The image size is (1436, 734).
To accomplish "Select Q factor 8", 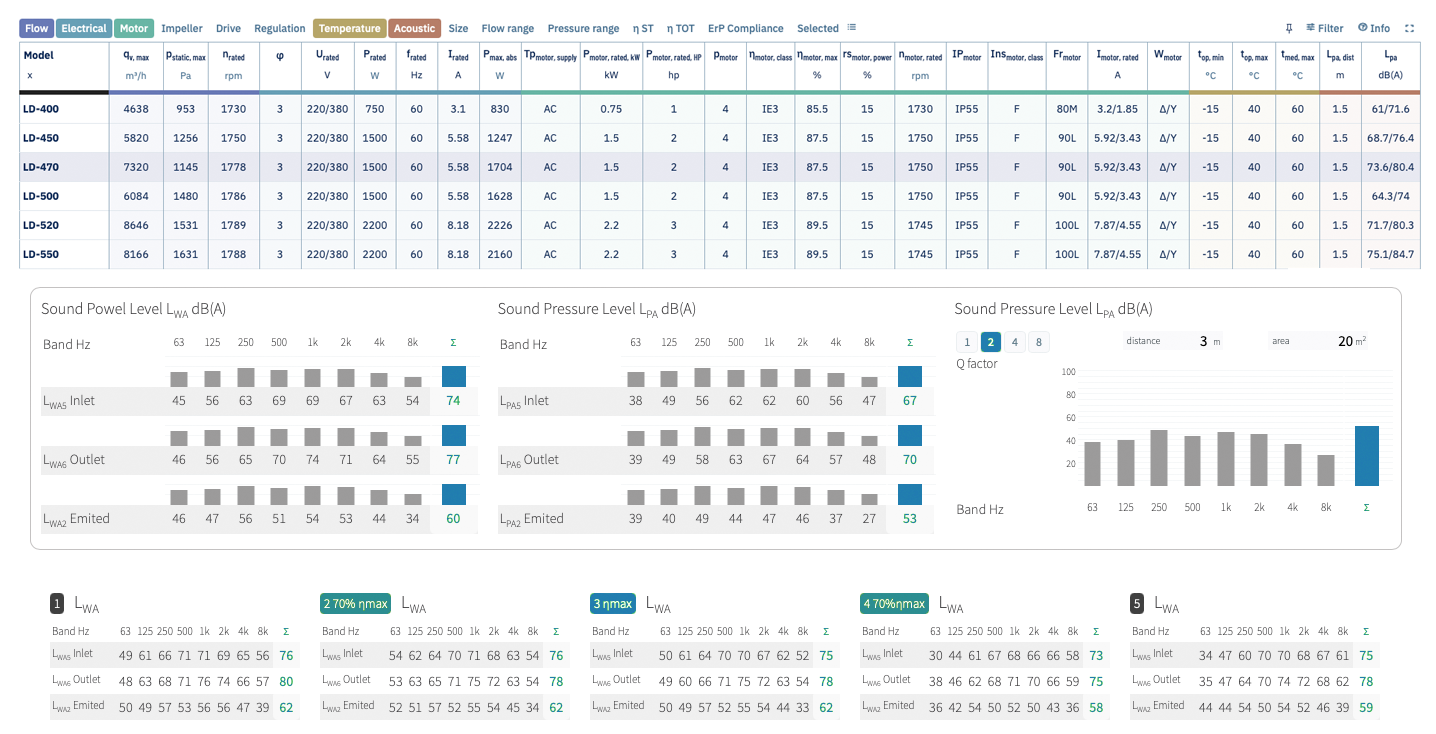I will (x=1039, y=341).
